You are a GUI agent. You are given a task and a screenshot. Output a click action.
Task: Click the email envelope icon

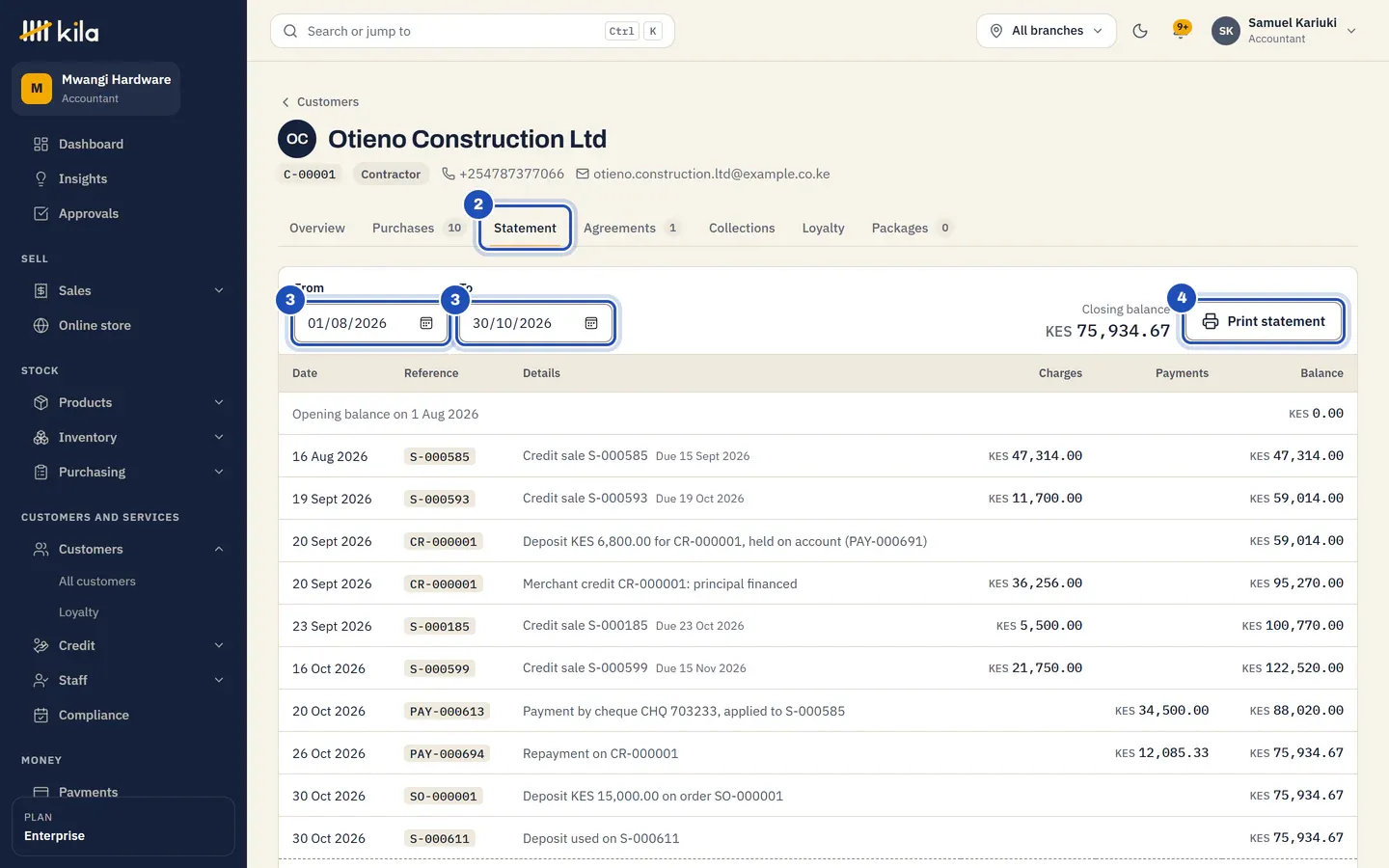(x=583, y=174)
